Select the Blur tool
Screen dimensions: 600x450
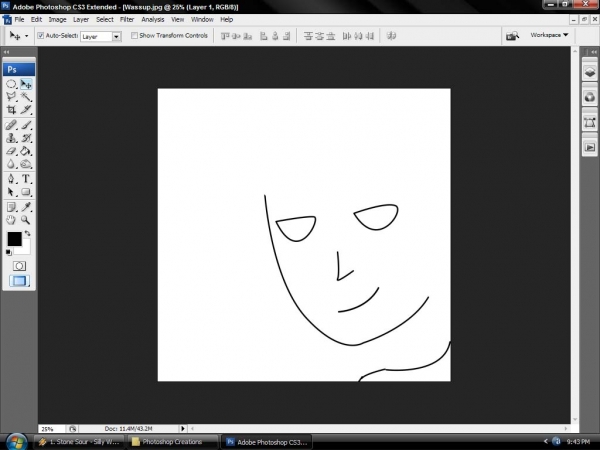pyautogui.click(x=11, y=164)
